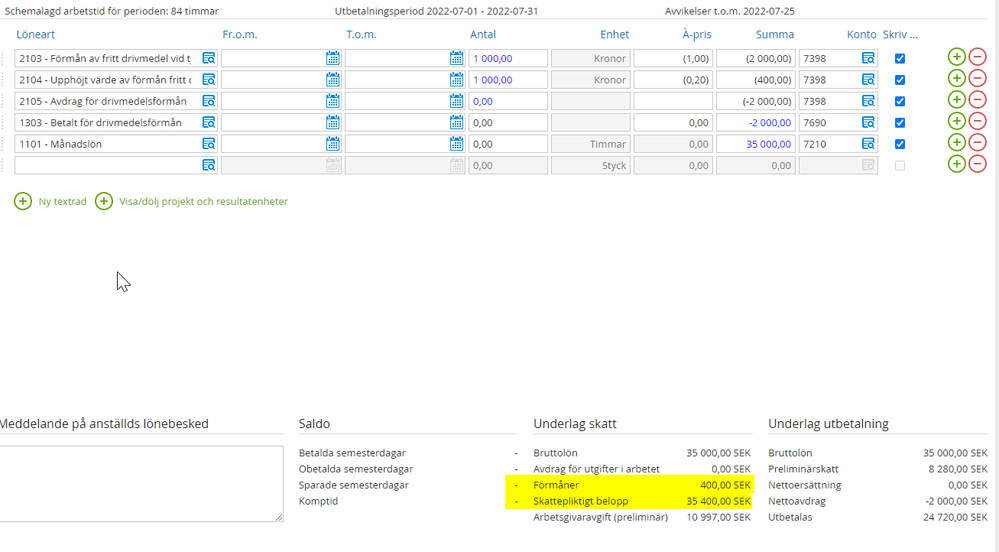Viewport: 999px width, 552px height.
Task: Open löneart lookup on the empty row
Action: [x=208, y=165]
